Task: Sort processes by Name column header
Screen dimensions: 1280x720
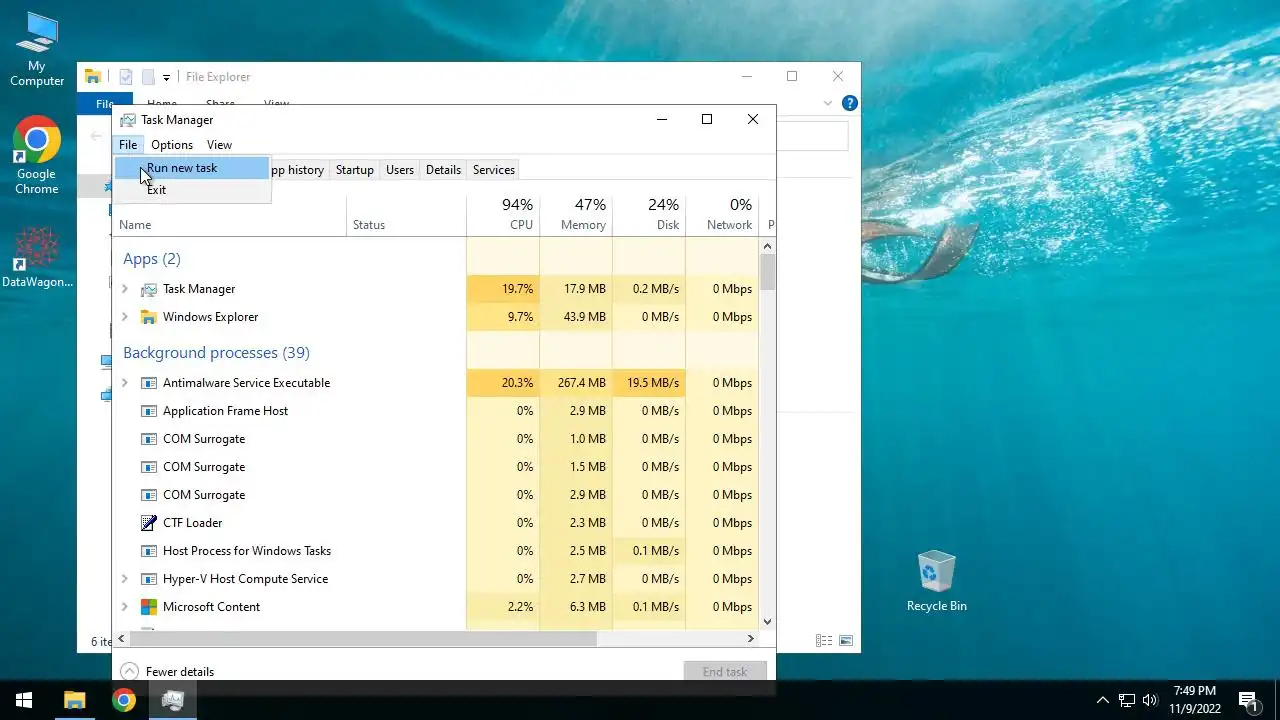Action: point(230,214)
